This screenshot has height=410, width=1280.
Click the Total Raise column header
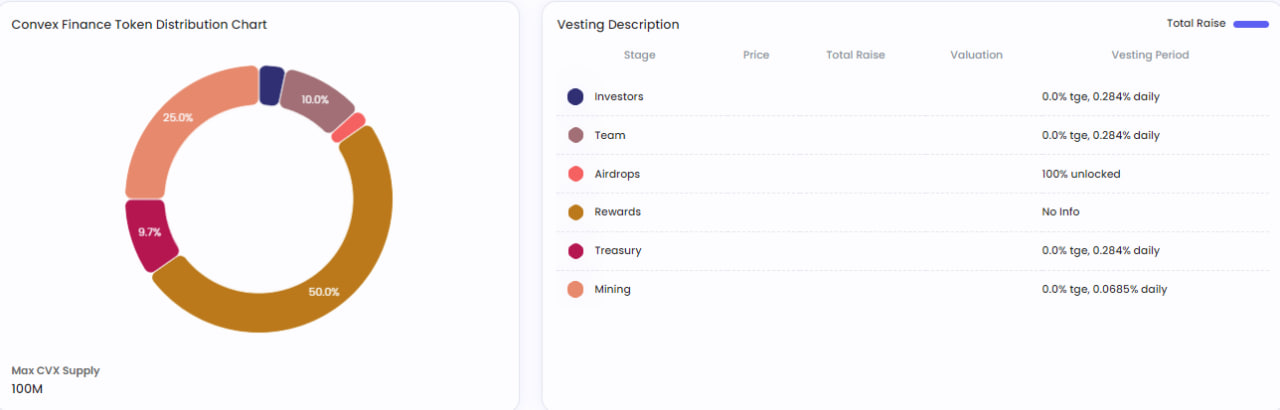tap(855, 55)
